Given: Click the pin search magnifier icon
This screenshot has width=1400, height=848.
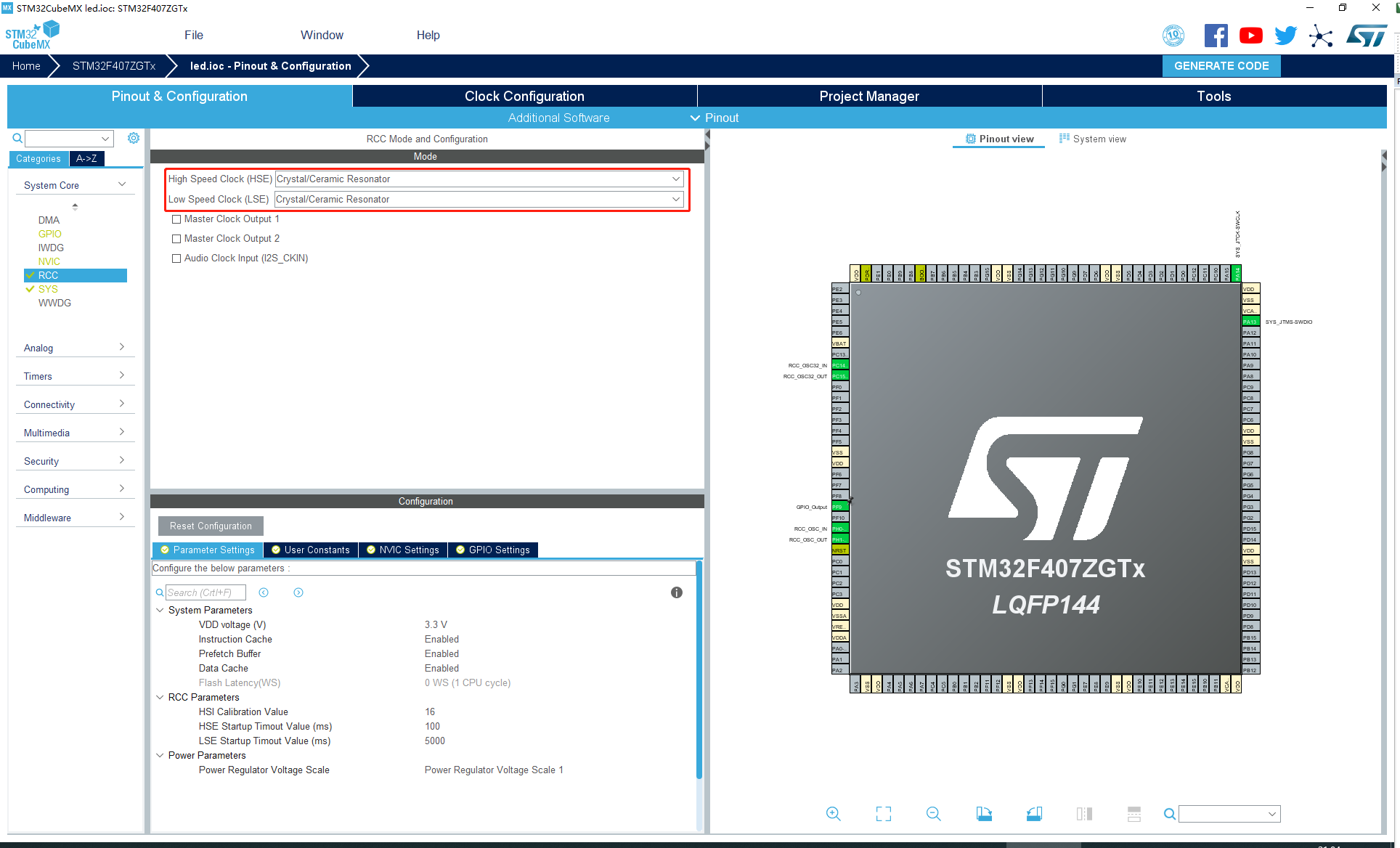Looking at the screenshot, I should (1170, 814).
